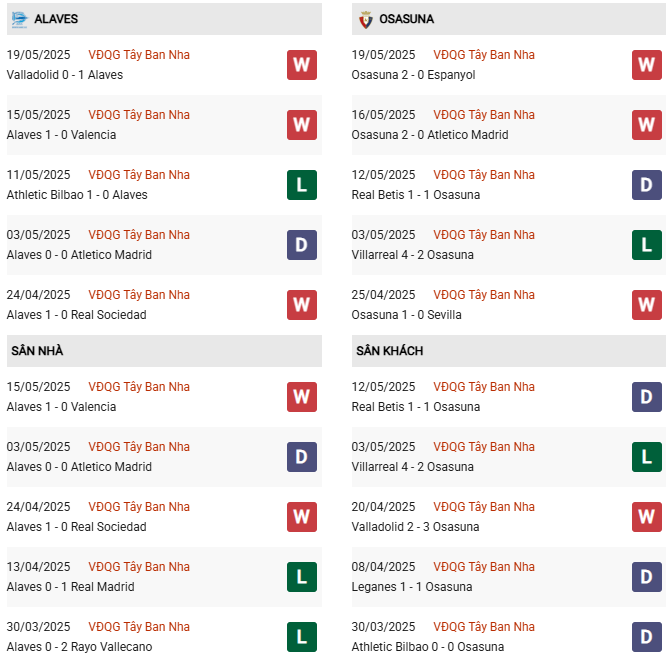Screen dimensions: 666x660
Task: Click L badge beside Athletic Bilbao 1 - 0 Alaves
Action: (302, 185)
